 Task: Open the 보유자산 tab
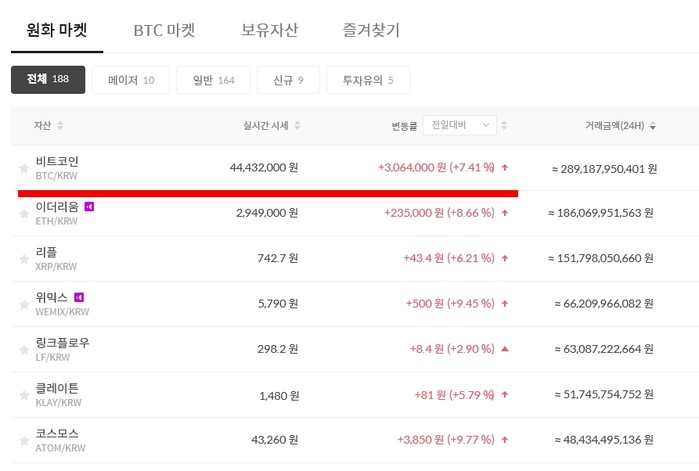269,30
